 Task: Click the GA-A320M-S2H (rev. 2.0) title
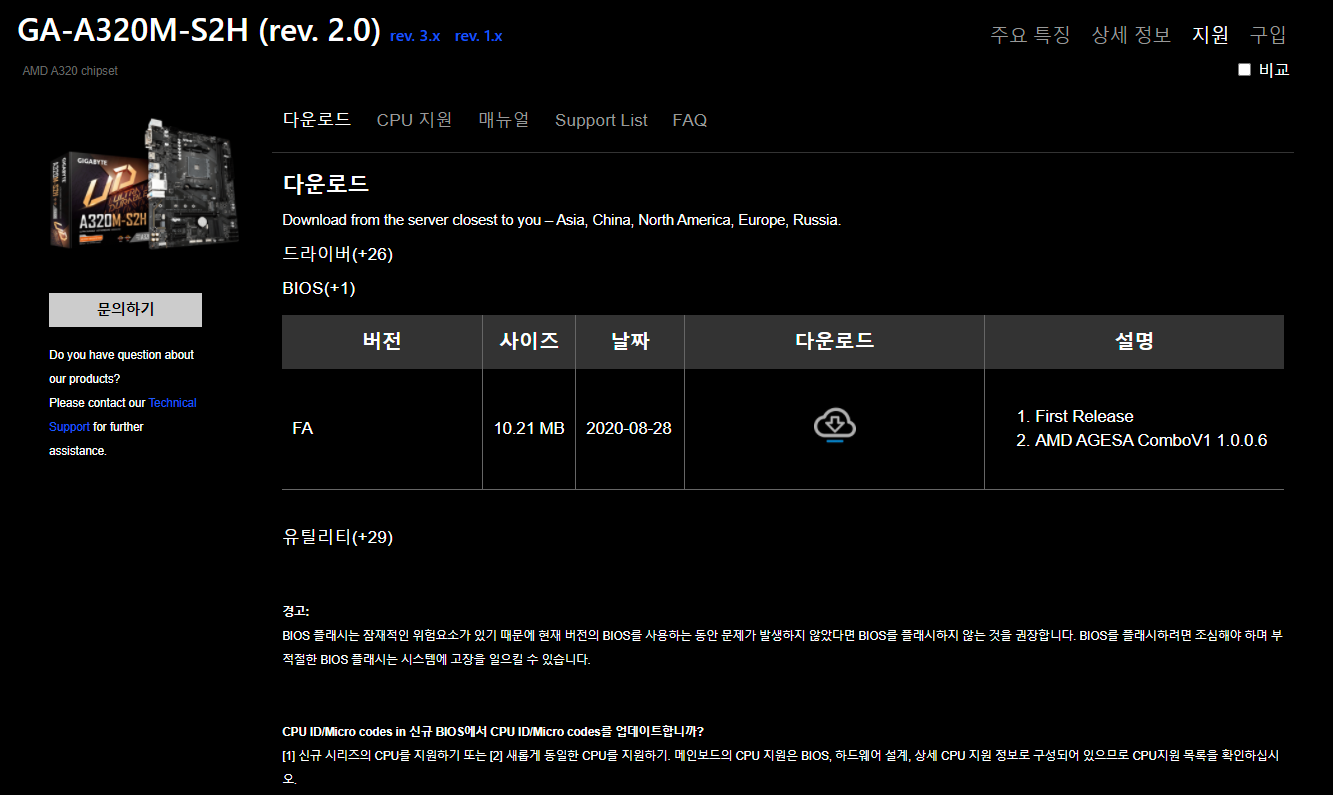click(199, 31)
